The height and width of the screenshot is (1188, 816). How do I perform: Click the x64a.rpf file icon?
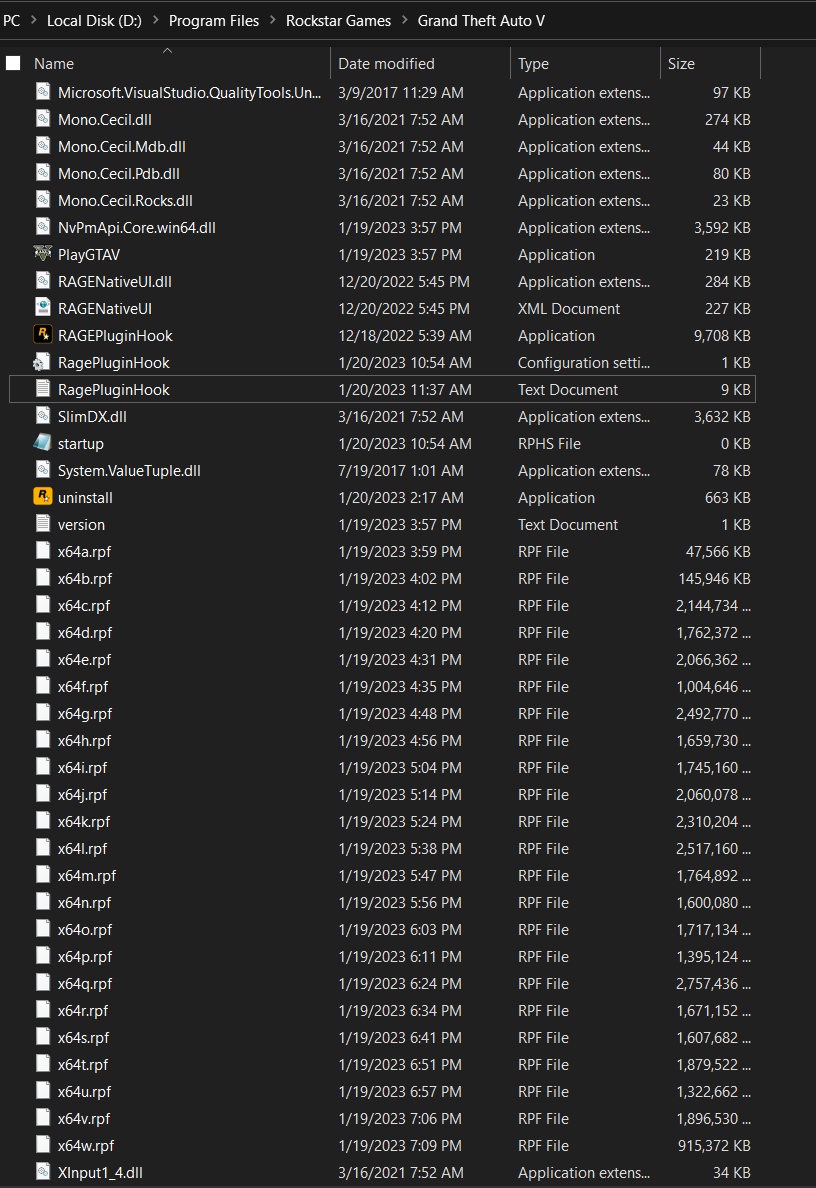42,551
